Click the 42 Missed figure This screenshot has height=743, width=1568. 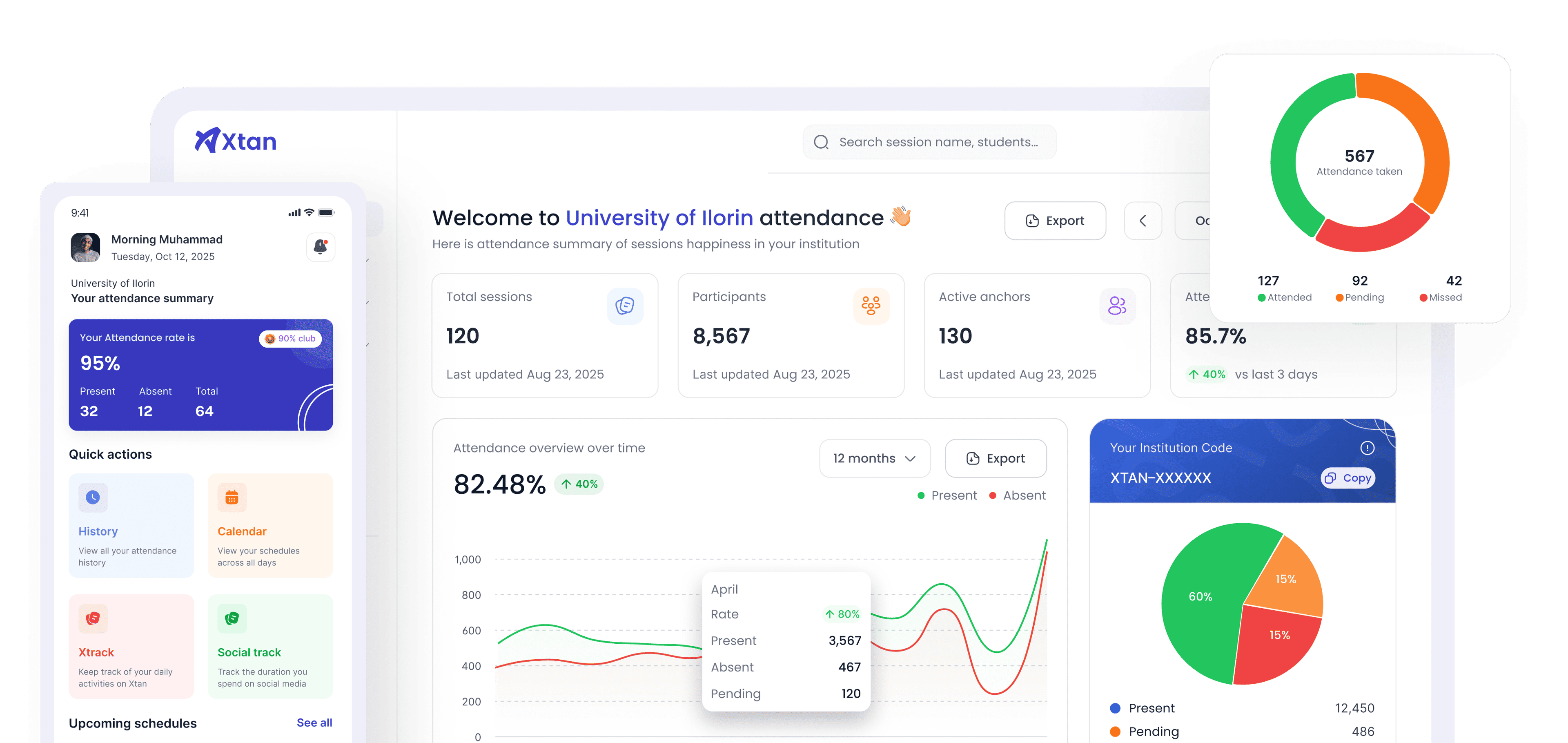tap(1454, 281)
